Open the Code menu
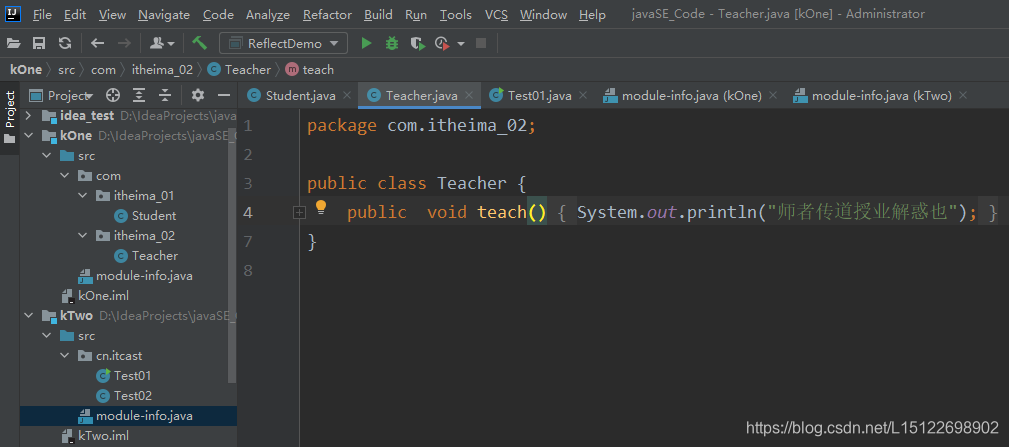 coord(218,14)
